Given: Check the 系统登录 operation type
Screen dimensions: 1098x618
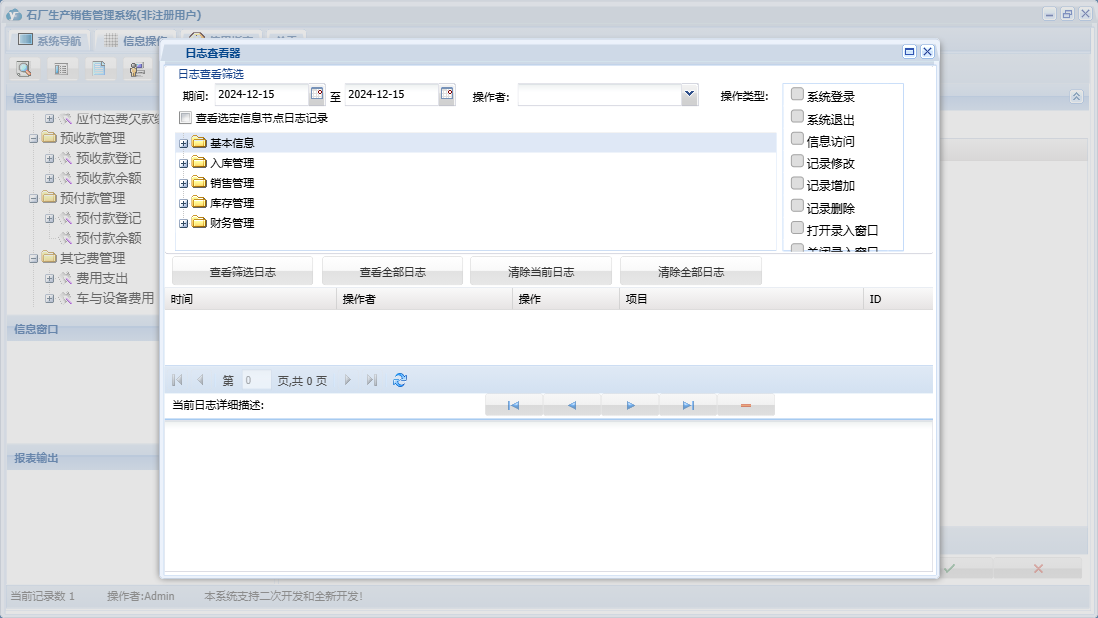Looking at the screenshot, I should 797,94.
